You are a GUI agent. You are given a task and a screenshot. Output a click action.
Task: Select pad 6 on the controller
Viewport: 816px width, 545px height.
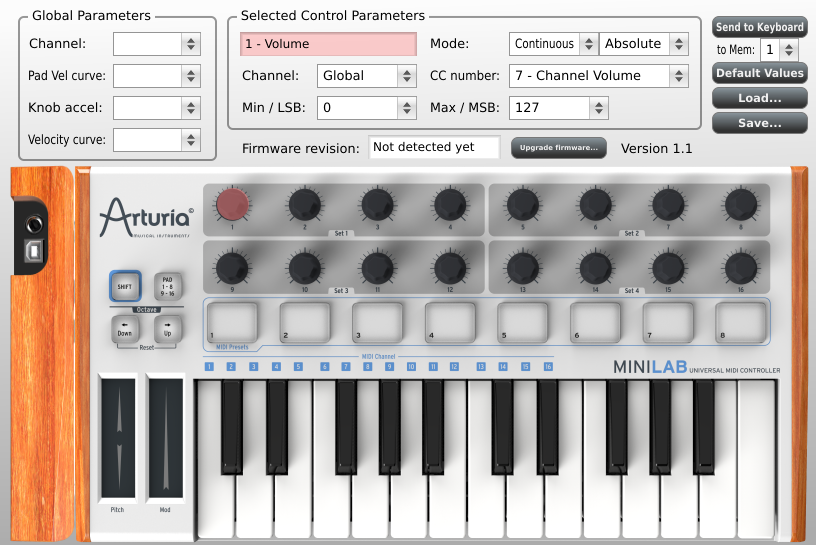coord(595,322)
